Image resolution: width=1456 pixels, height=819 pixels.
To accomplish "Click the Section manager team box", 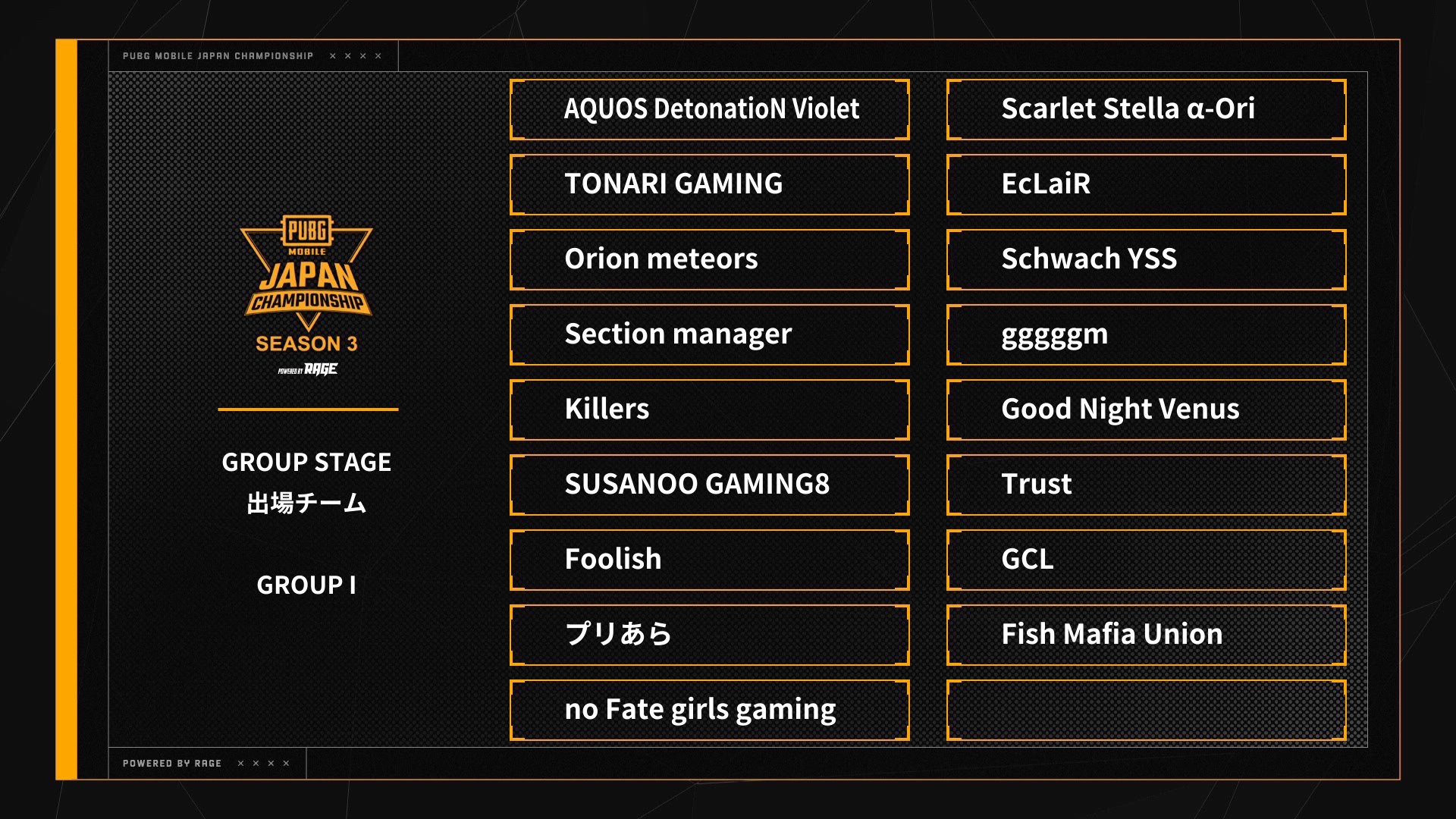I will coord(709,334).
